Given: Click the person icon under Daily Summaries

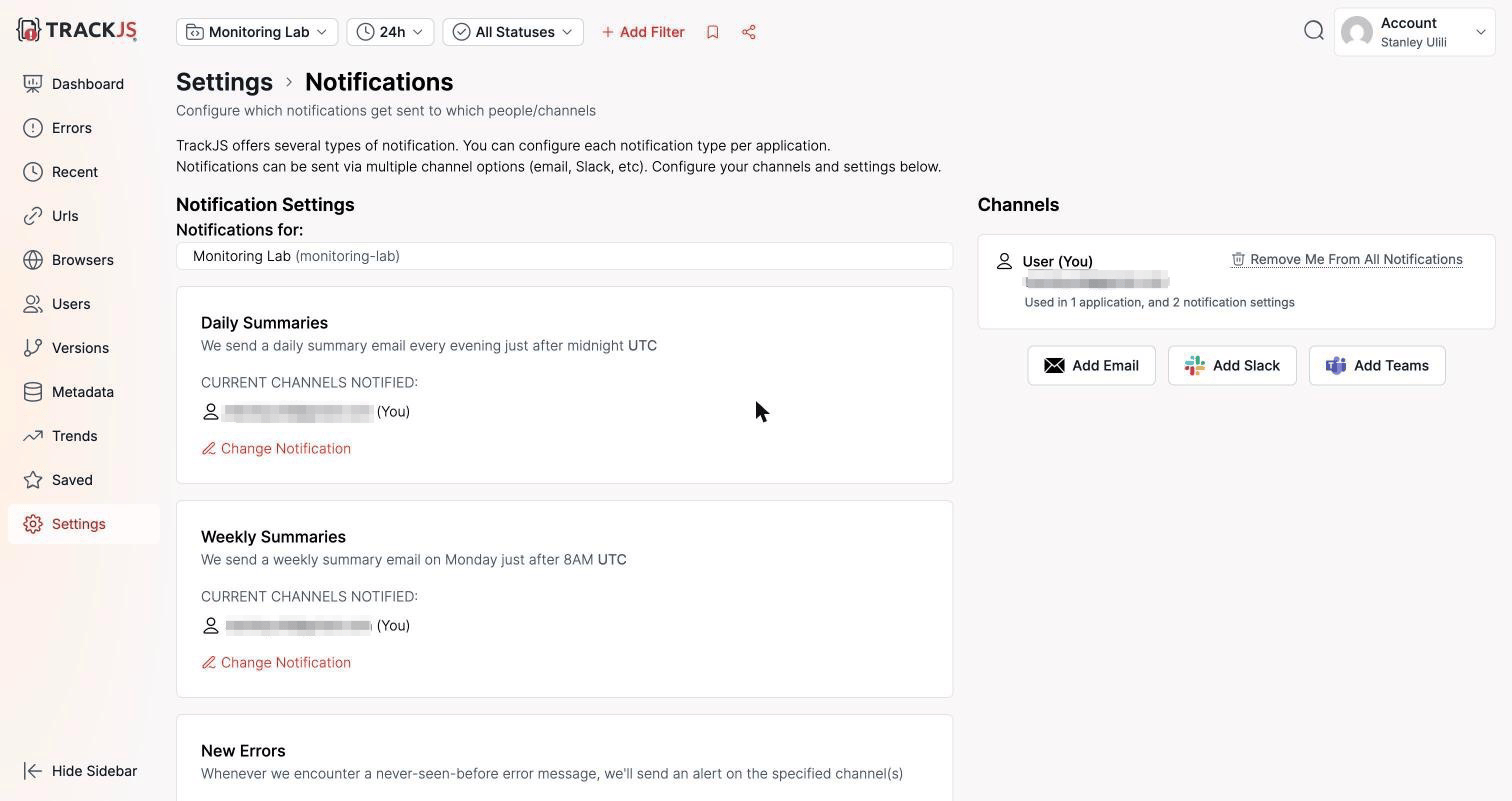Looking at the screenshot, I should coord(211,411).
